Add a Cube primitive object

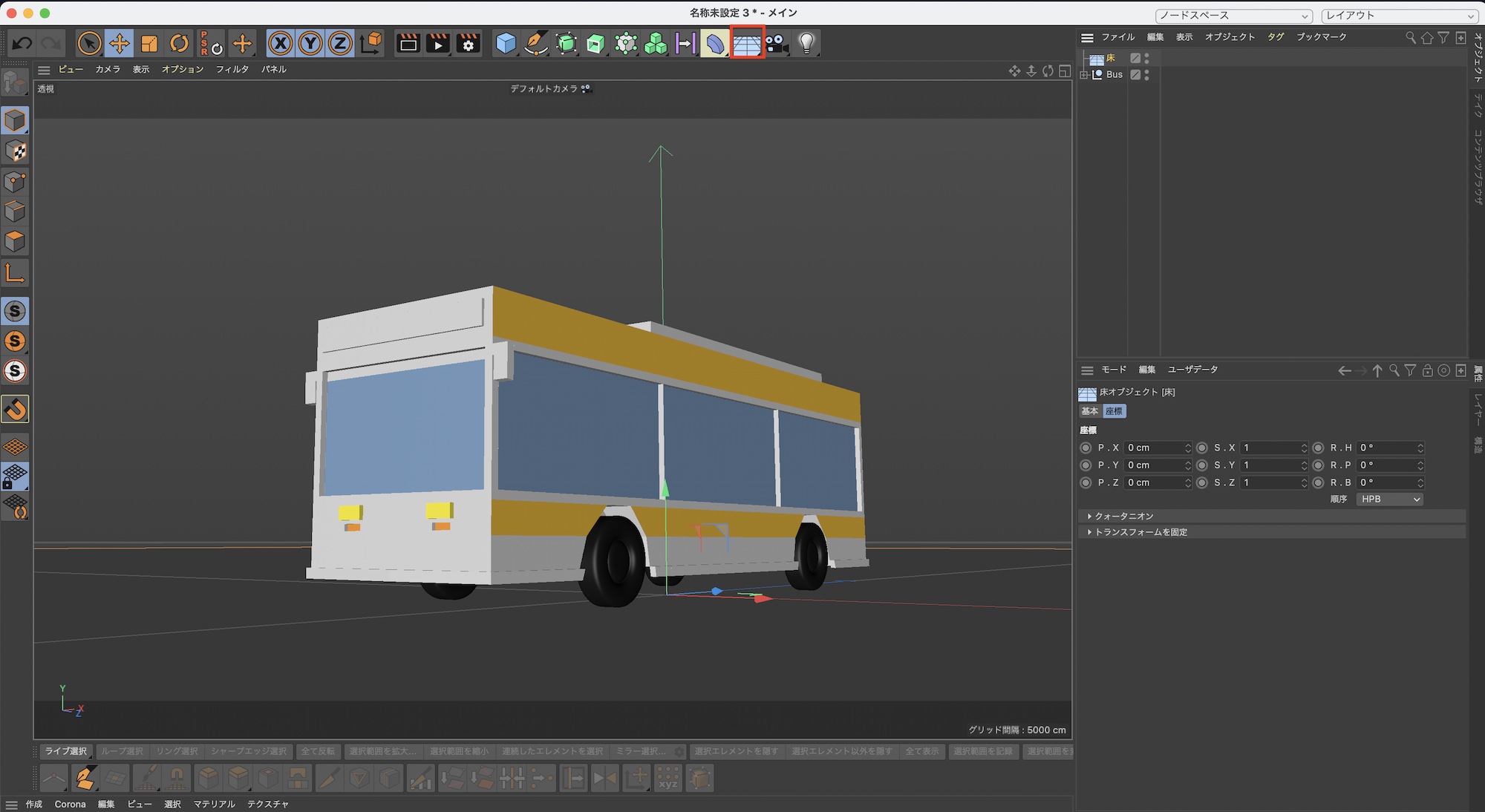click(x=506, y=44)
